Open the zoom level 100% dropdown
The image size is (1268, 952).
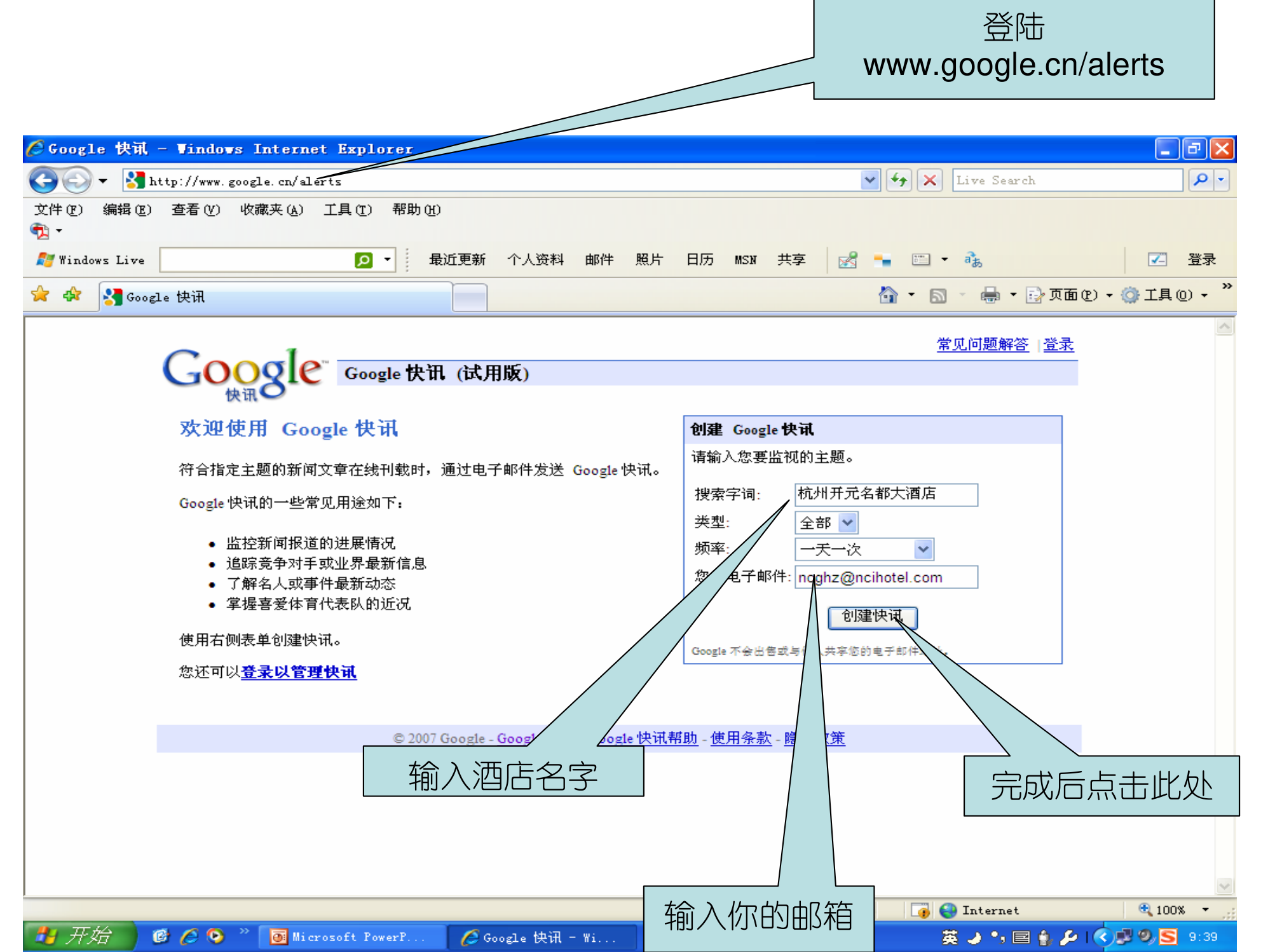(x=1205, y=910)
